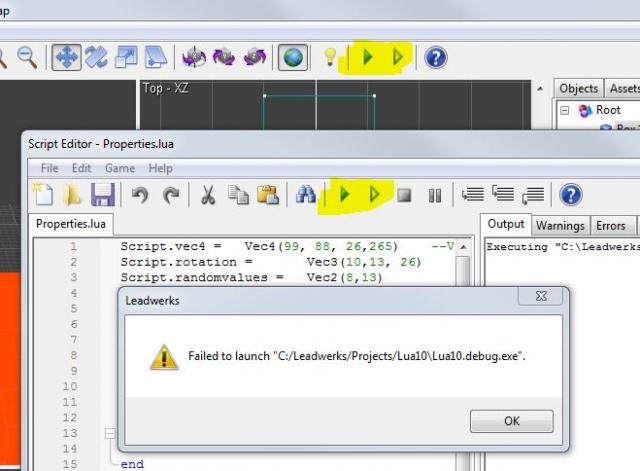This screenshot has height=471, width=640.
Task: Undo last edit in Script Editor
Action: pos(140,195)
